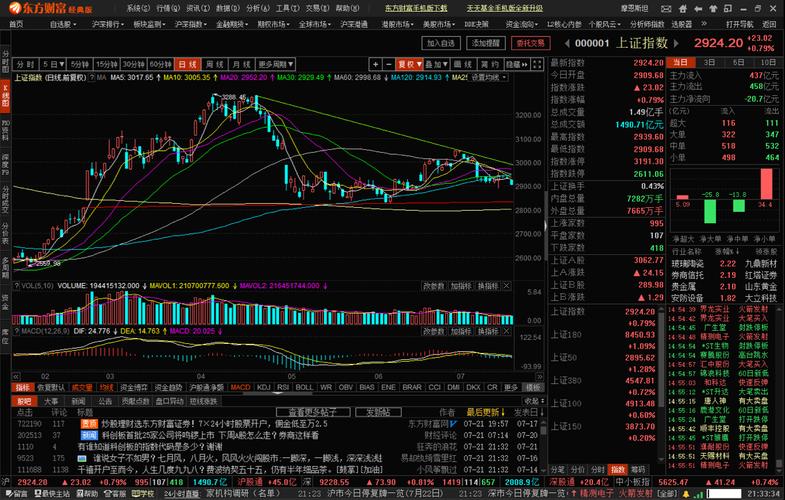Toggle fullscreen chart icon

click(x=537, y=64)
